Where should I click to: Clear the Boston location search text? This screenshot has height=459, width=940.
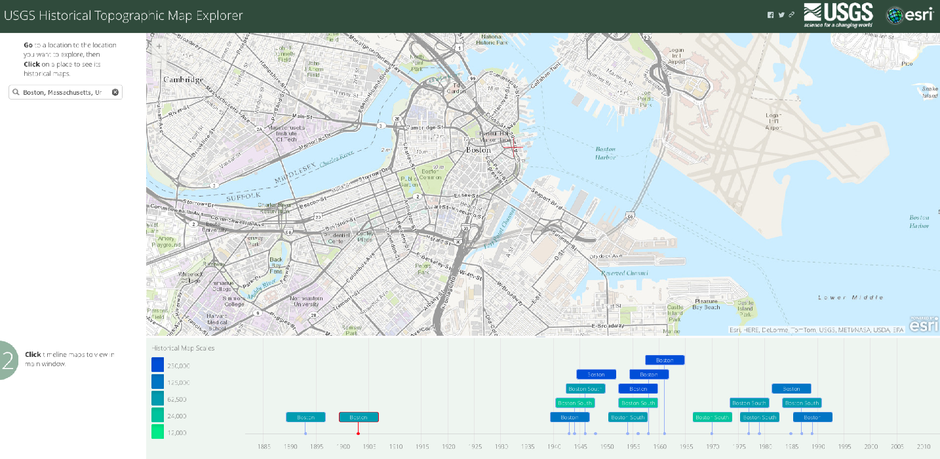point(115,92)
